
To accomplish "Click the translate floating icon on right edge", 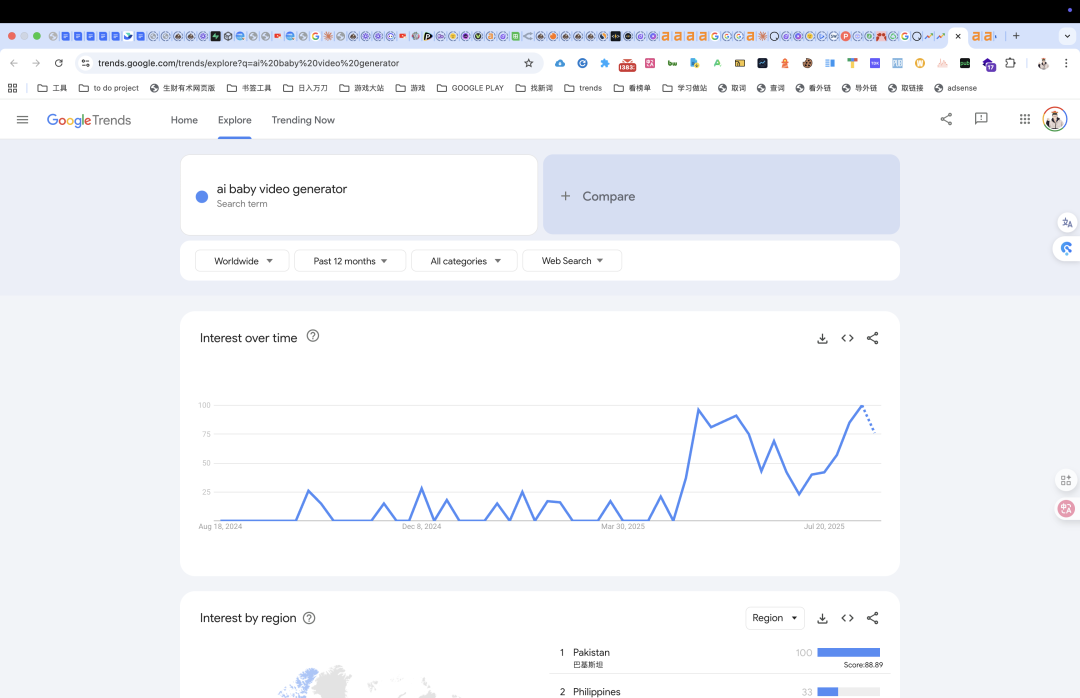I will [x=1067, y=223].
